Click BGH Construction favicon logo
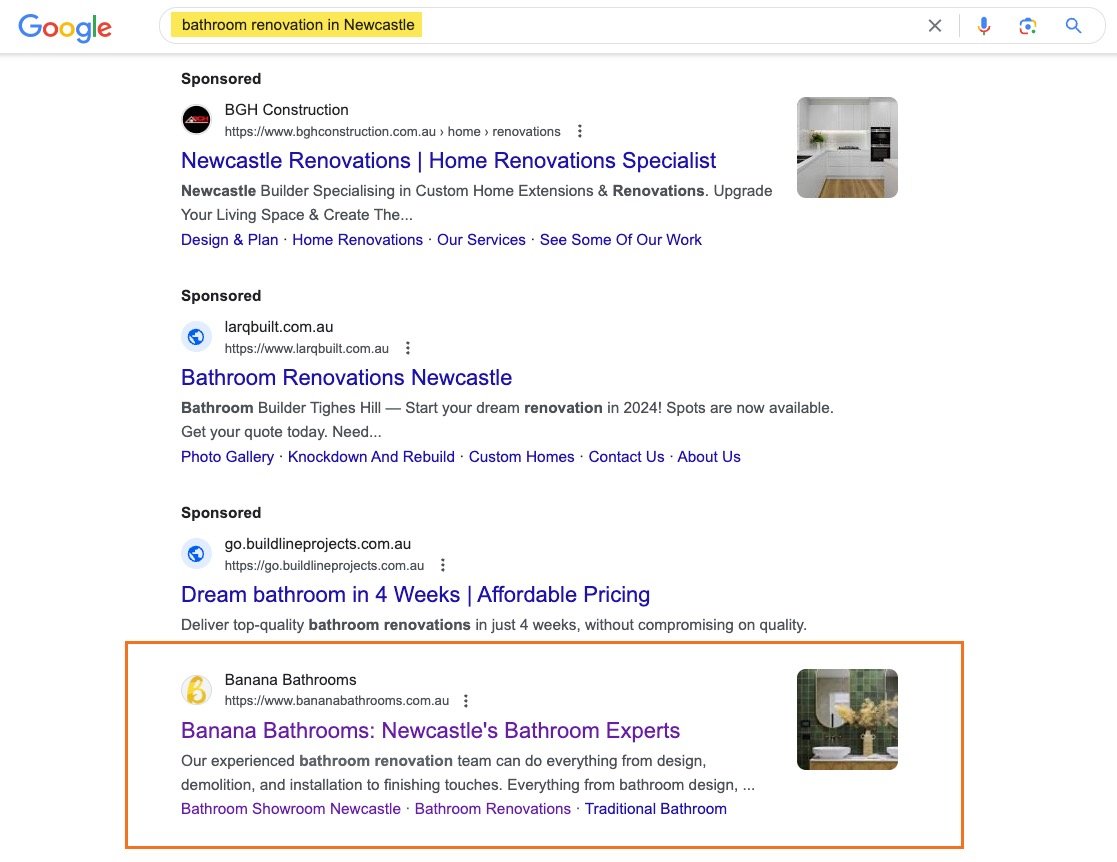Image resolution: width=1117 pixels, height=862 pixels. pos(196,119)
